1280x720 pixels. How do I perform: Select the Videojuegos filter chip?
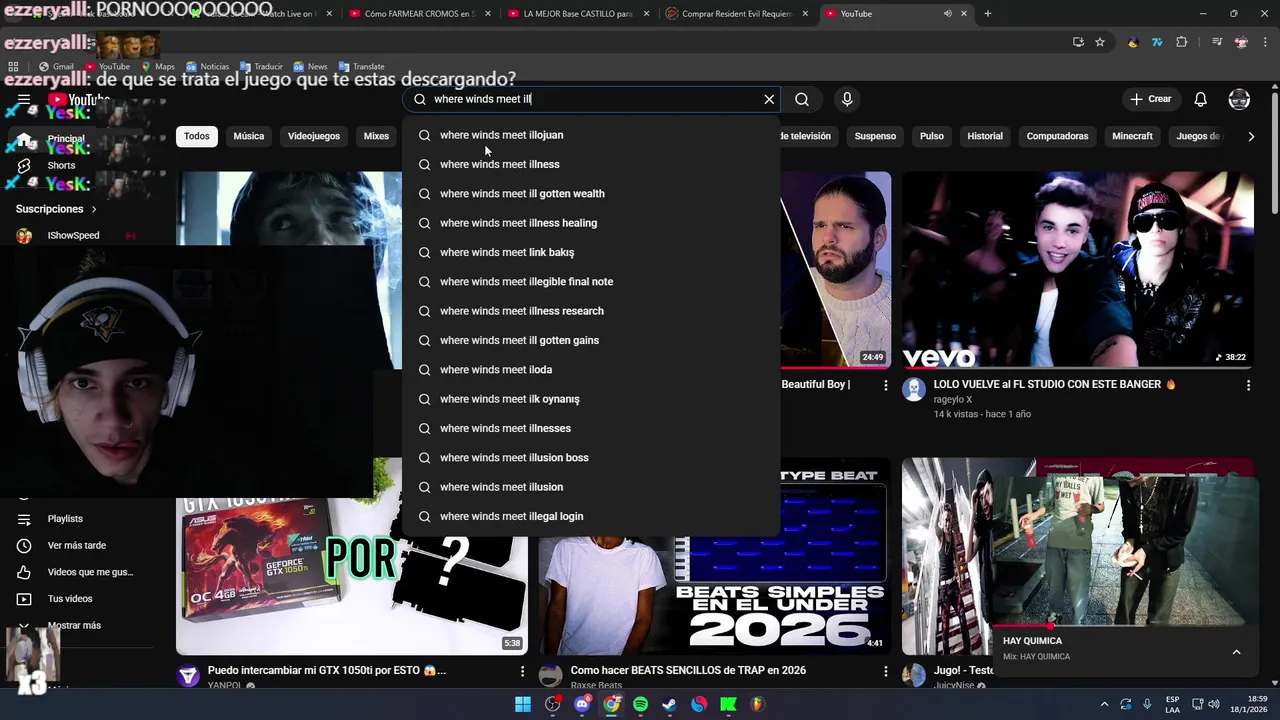tap(314, 136)
